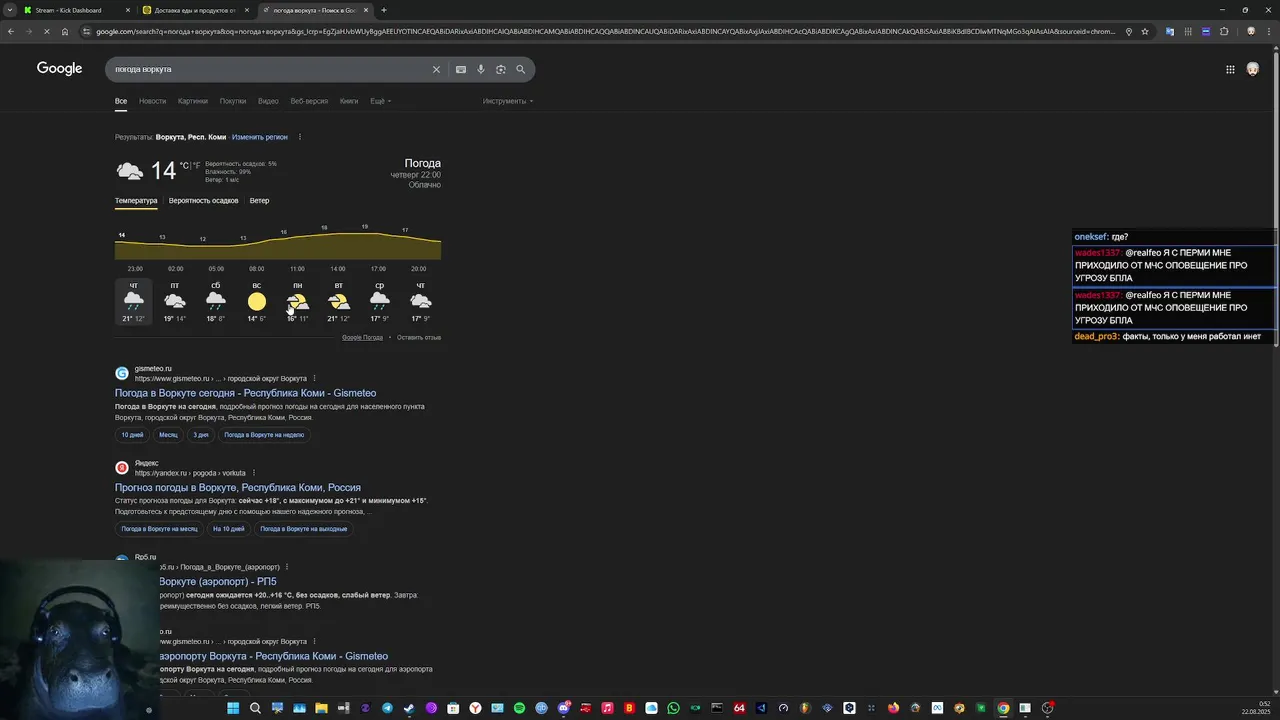
Task: Open Google apps grid menu
Action: pos(1230,69)
